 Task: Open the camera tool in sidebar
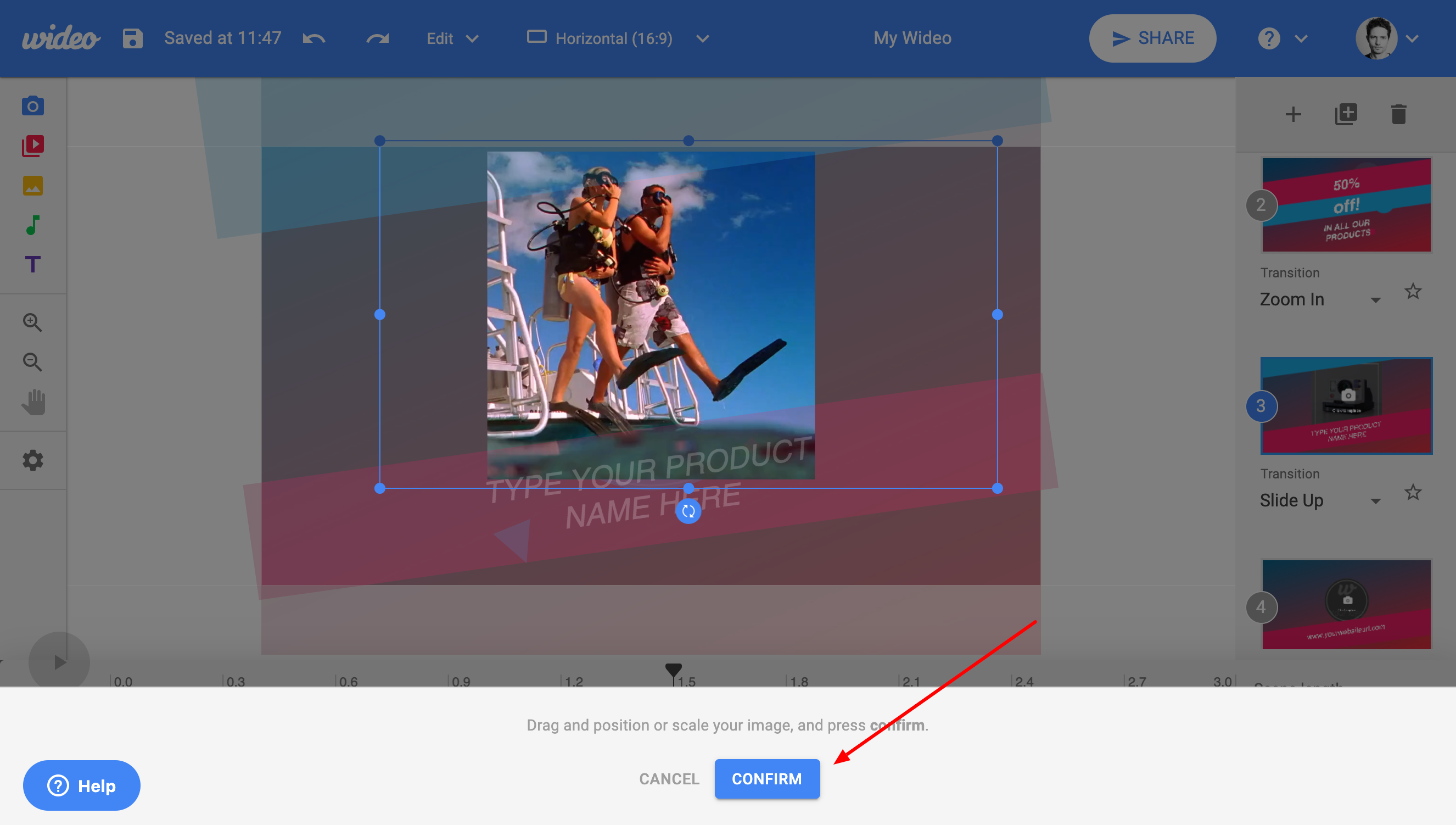pos(33,106)
